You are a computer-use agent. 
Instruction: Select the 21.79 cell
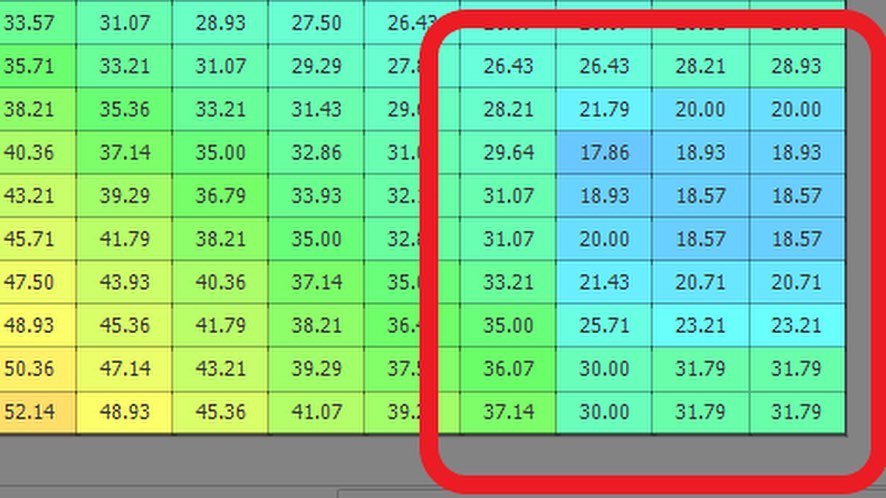pos(604,110)
